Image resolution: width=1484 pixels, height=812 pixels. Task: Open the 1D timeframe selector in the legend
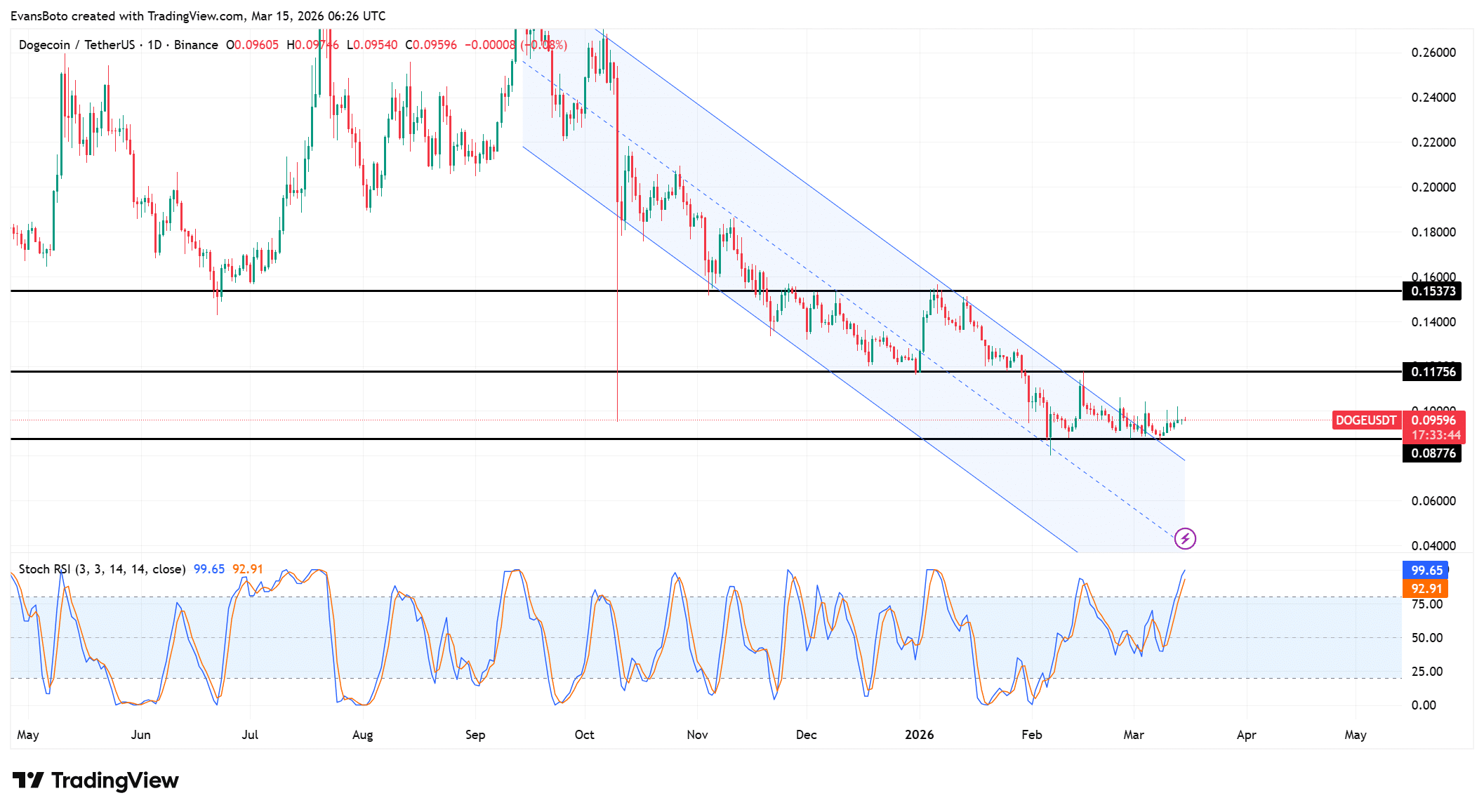point(154,44)
